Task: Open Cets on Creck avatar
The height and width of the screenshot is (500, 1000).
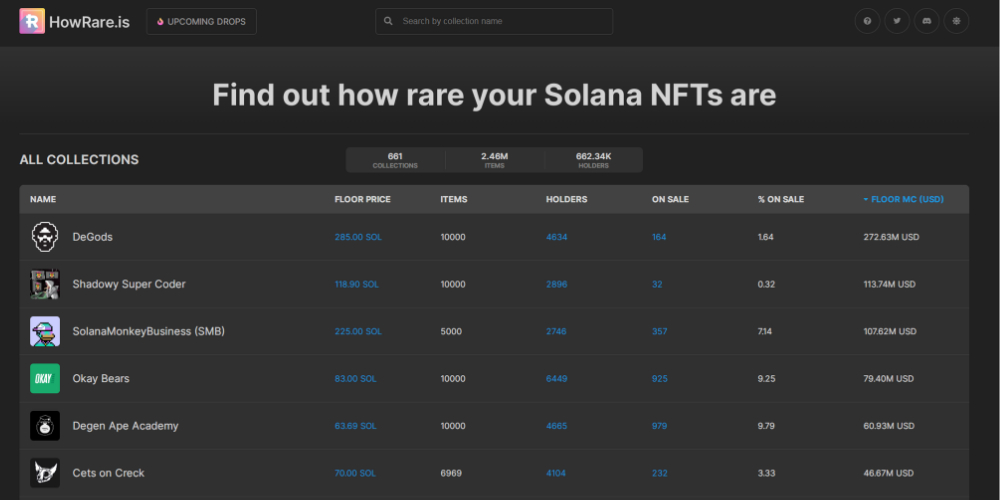Action: tap(45, 473)
